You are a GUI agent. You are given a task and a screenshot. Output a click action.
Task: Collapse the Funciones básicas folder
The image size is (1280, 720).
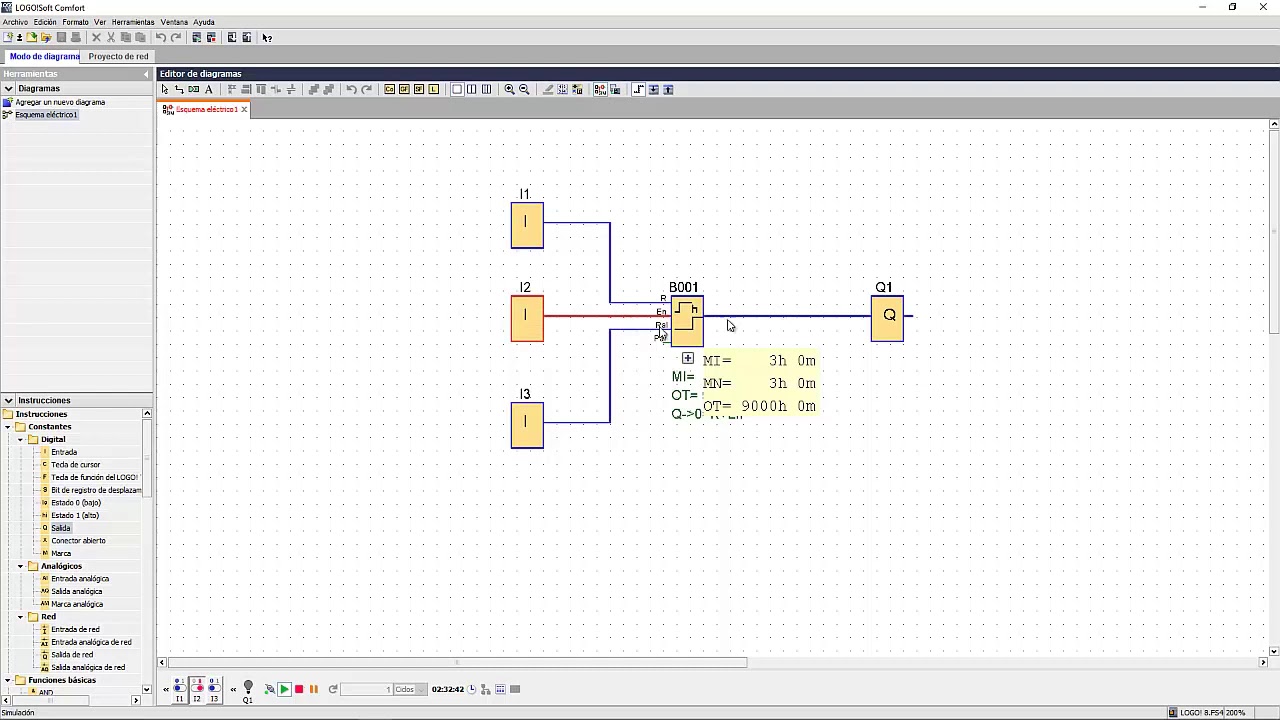(x=7, y=680)
